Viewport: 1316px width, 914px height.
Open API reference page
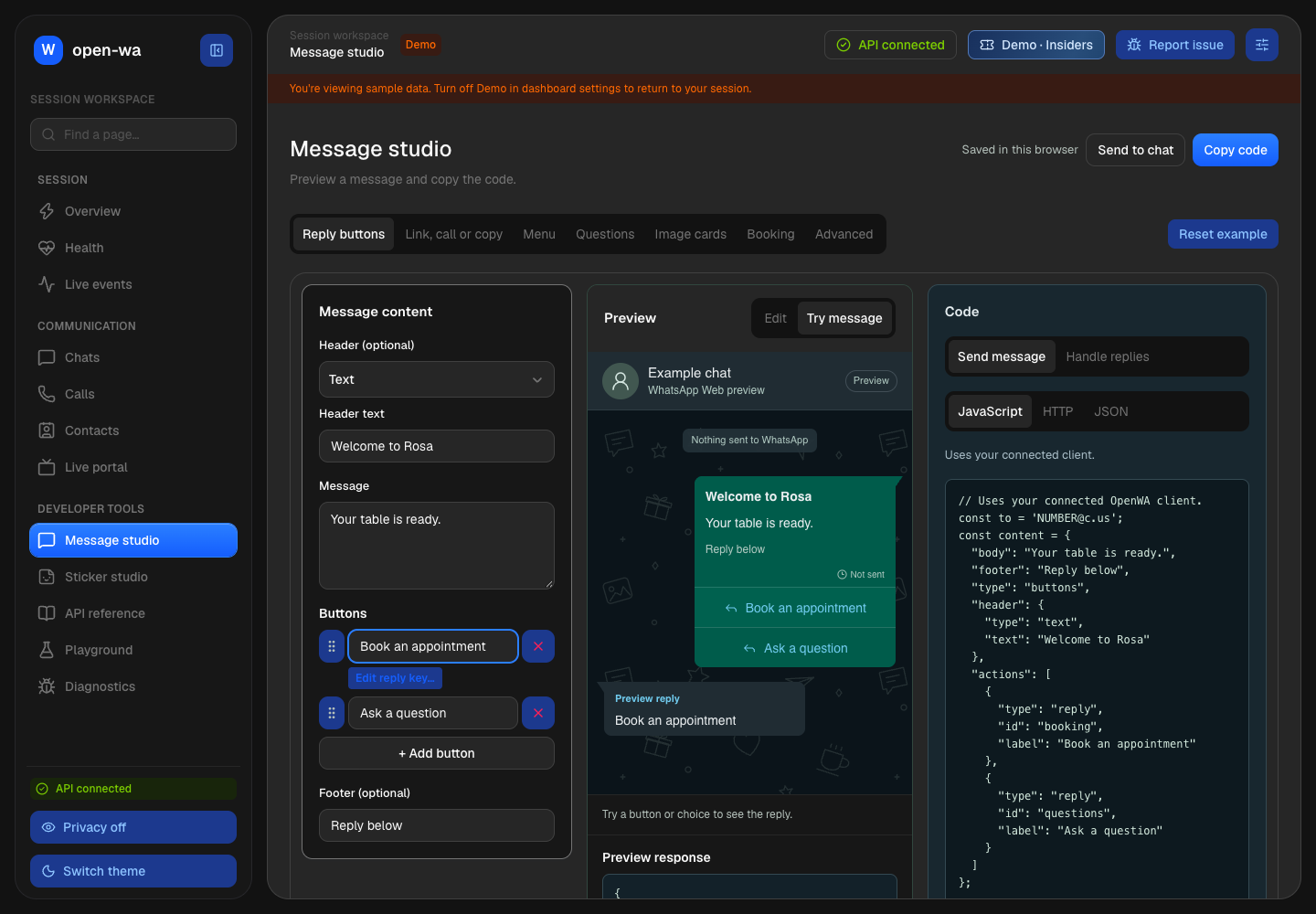click(x=133, y=613)
